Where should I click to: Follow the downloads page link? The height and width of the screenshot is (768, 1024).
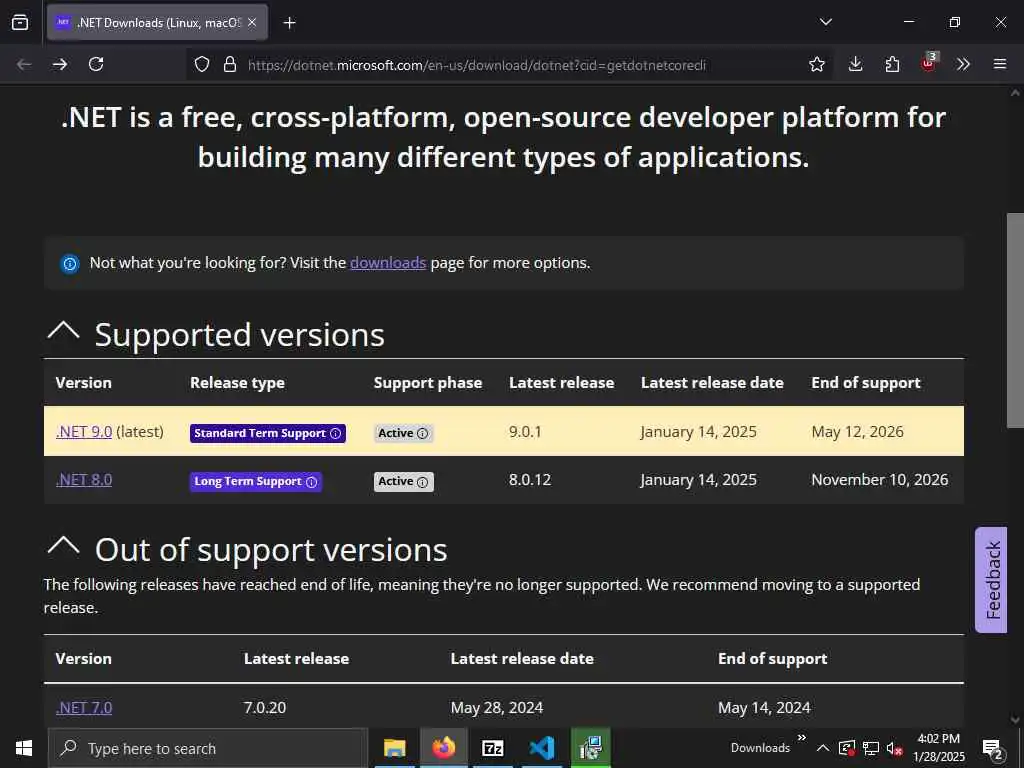(388, 263)
